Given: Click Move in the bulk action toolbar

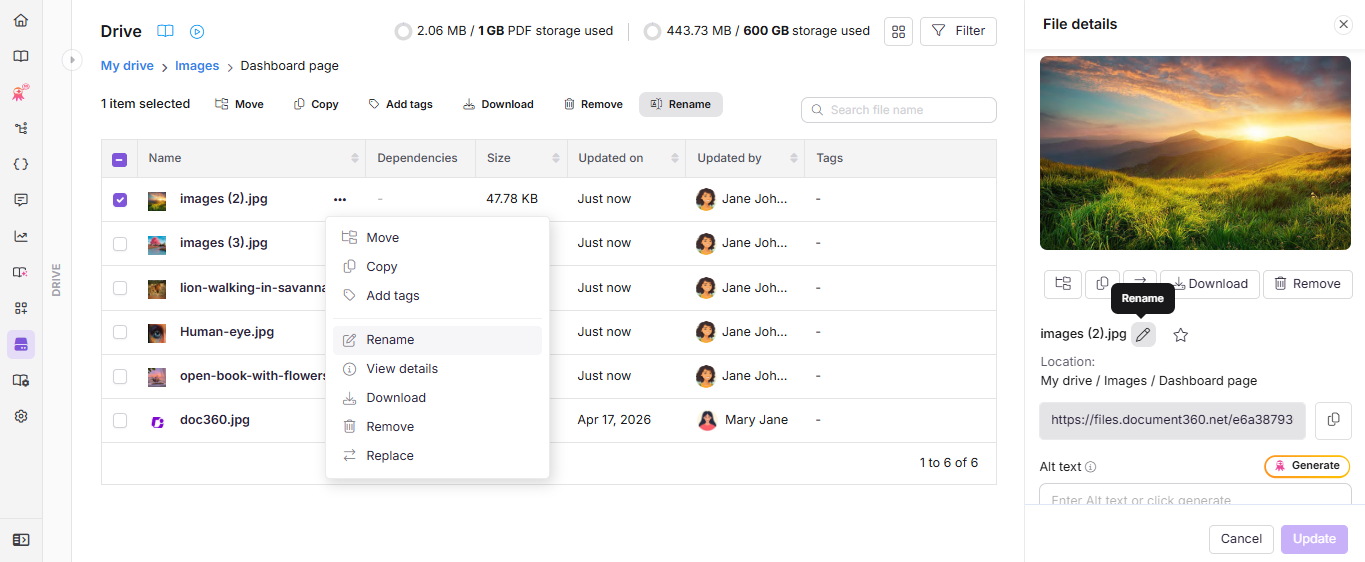Looking at the screenshot, I should tap(239, 104).
